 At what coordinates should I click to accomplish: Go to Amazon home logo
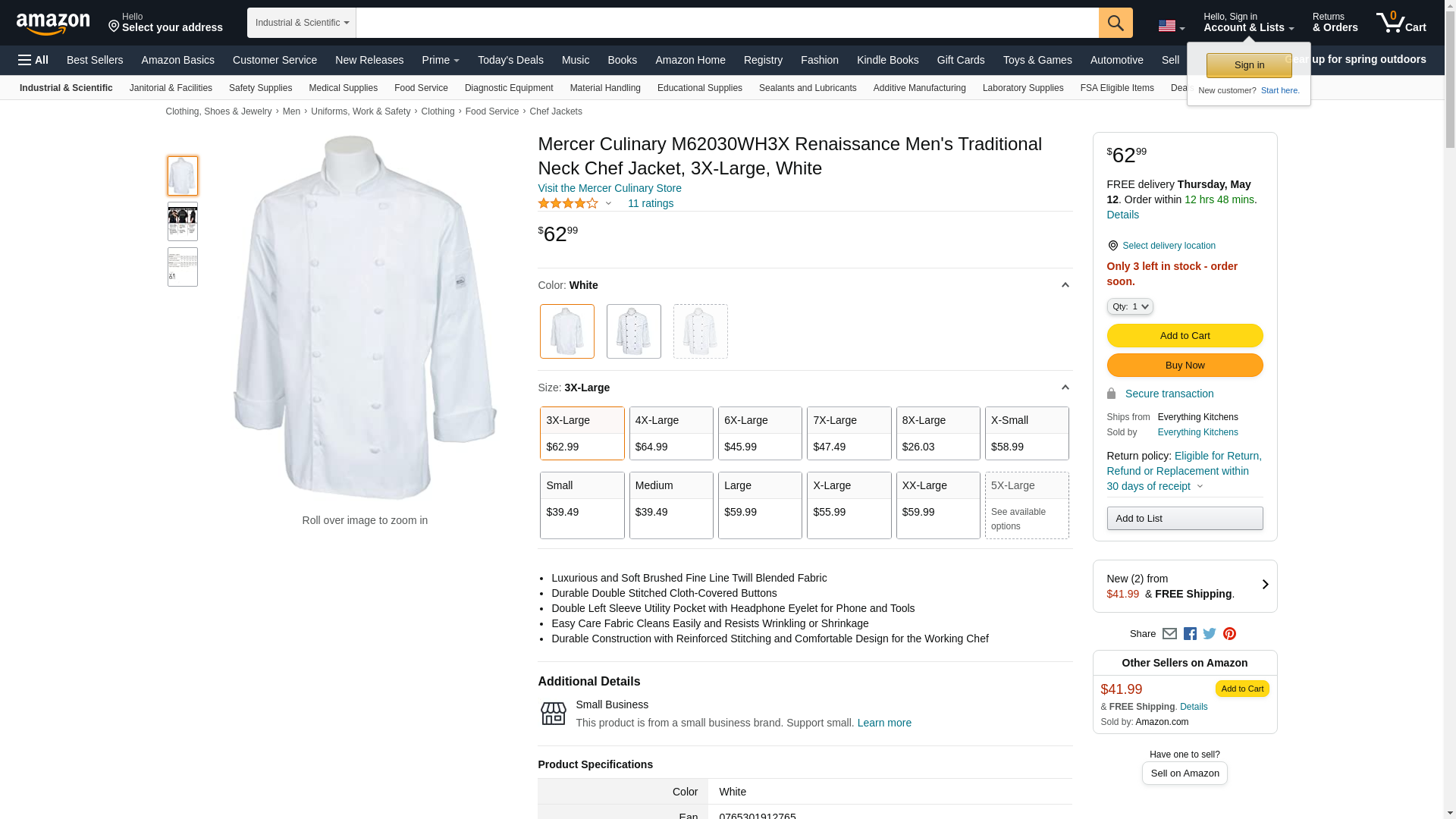[x=53, y=24]
